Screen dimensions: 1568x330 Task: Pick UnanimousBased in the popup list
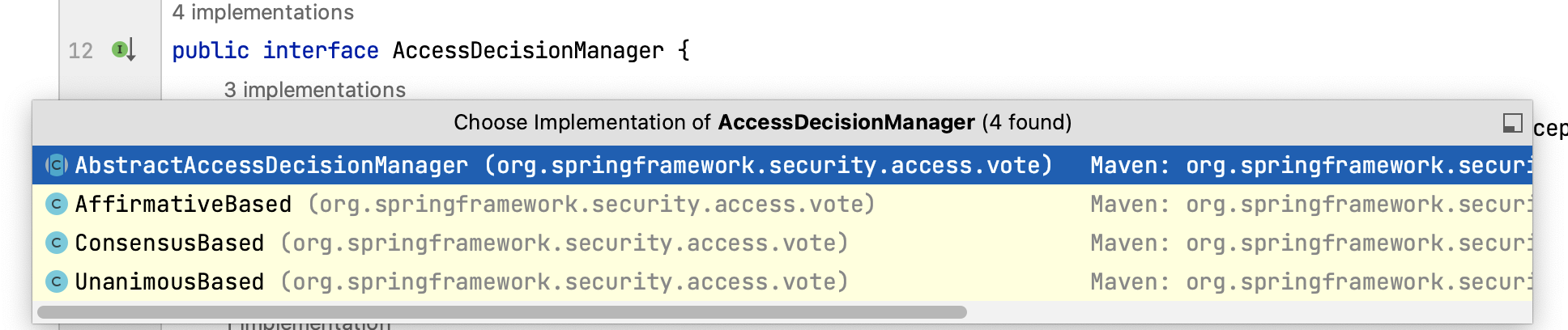[782, 281]
